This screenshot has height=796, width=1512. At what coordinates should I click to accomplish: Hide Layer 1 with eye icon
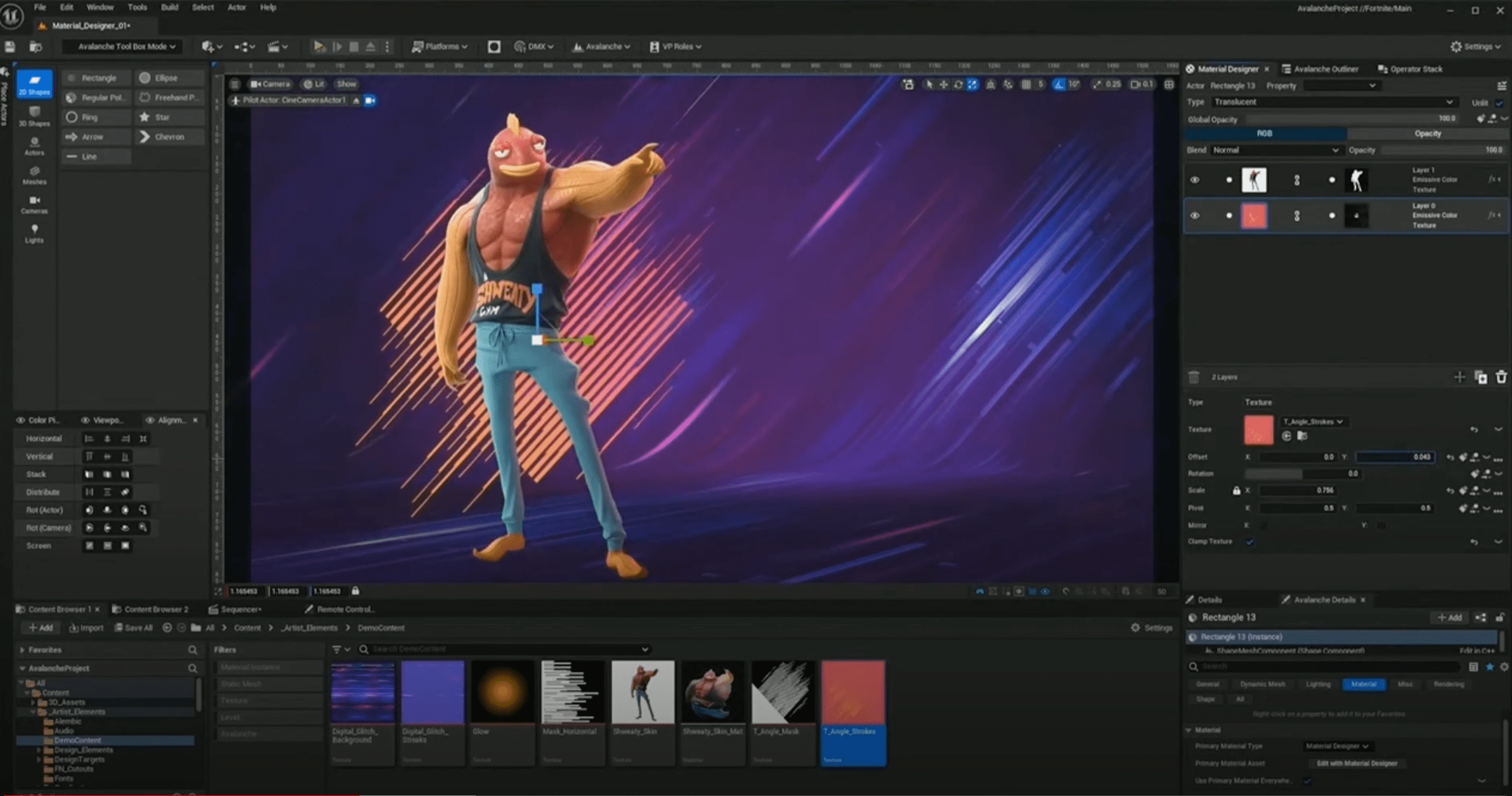point(1194,180)
